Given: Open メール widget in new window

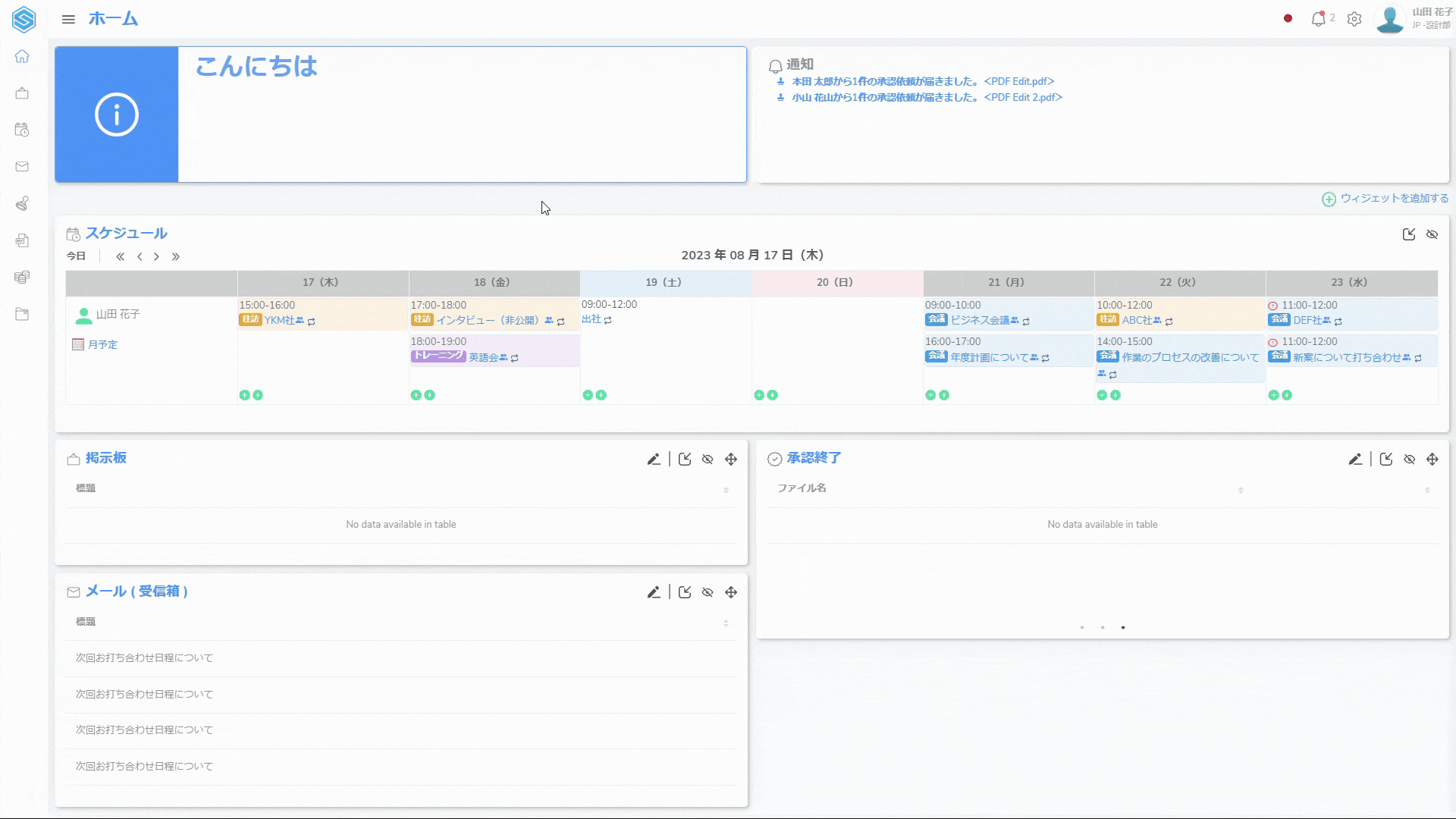Looking at the screenshot, I should coord(685,592).
